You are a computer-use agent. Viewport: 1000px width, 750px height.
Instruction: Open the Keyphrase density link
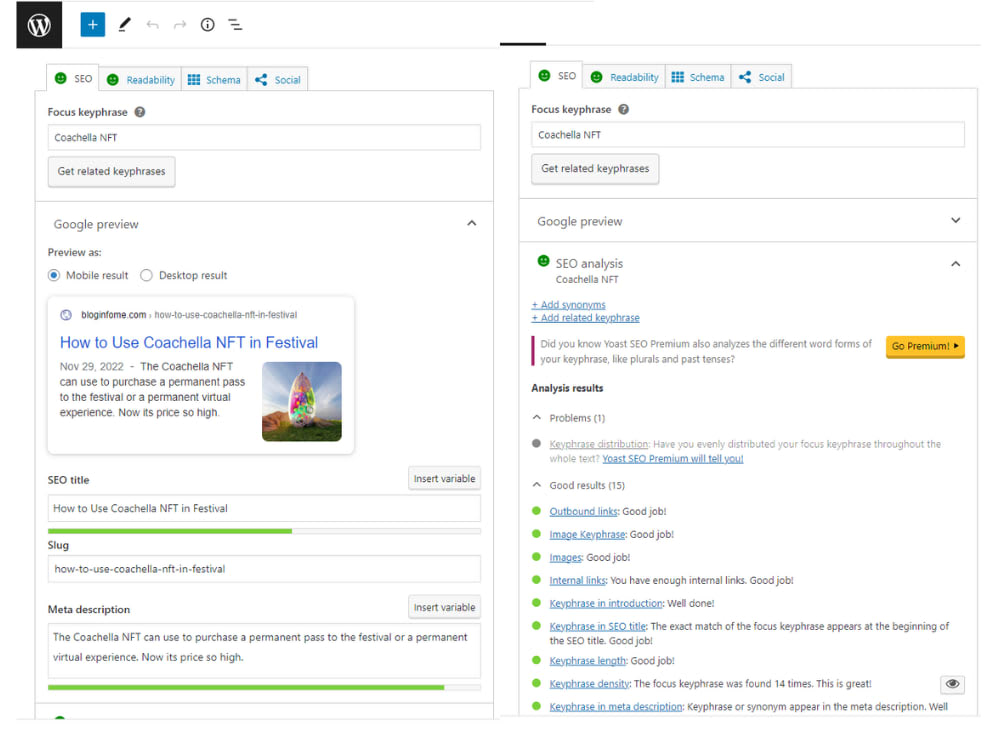(589, 684)
